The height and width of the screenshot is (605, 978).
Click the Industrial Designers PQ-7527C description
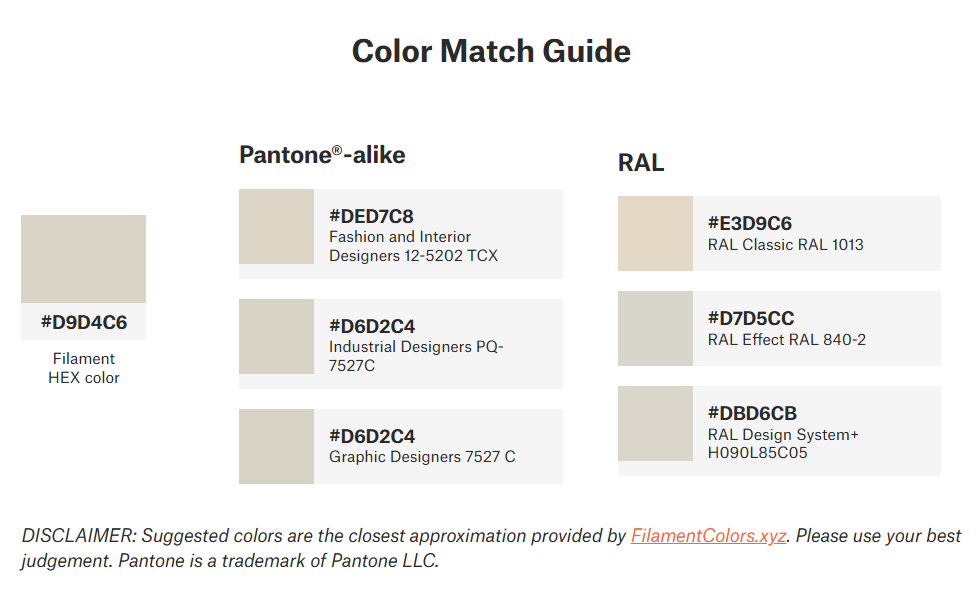click(417, 356)
